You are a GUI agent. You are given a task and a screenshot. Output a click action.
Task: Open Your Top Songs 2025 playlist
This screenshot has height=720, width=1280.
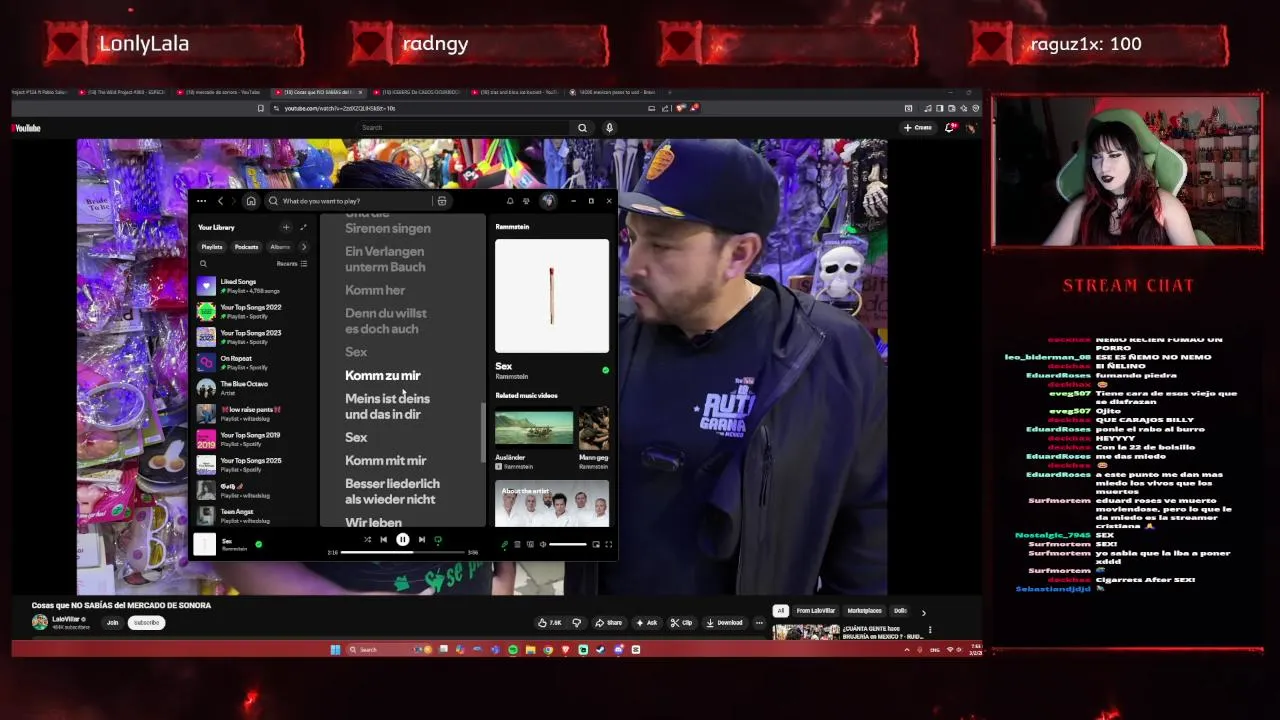pos(252,464)
